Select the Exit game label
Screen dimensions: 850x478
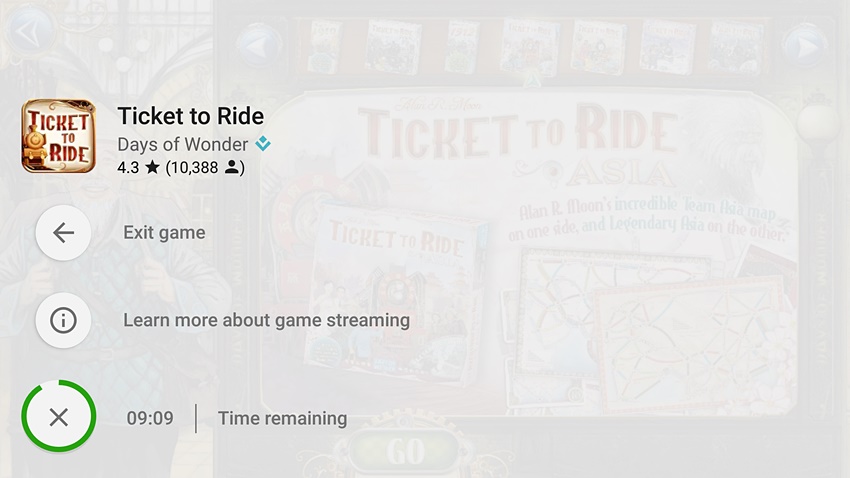[x=164, y=232]
